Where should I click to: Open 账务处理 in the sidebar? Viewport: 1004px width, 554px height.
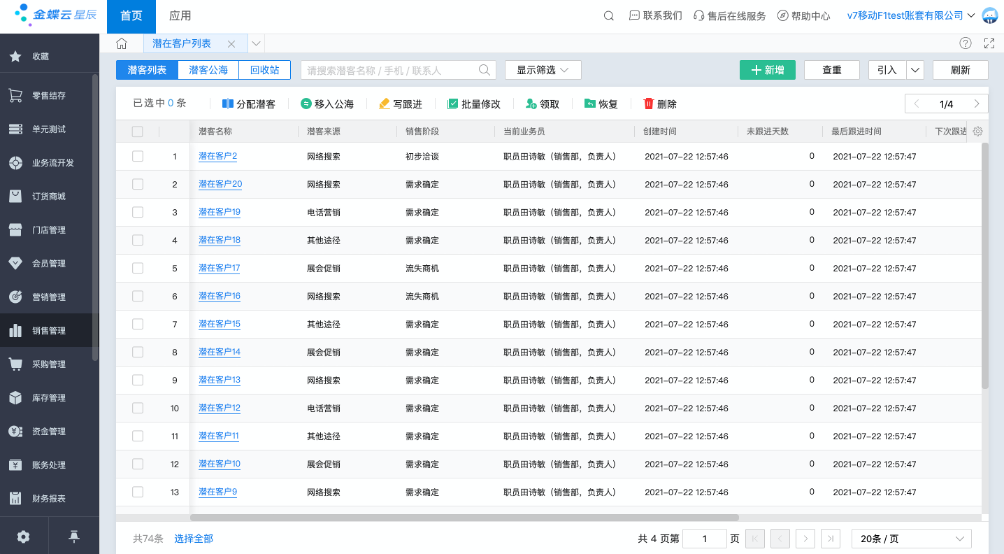click(x=49, y=465)
